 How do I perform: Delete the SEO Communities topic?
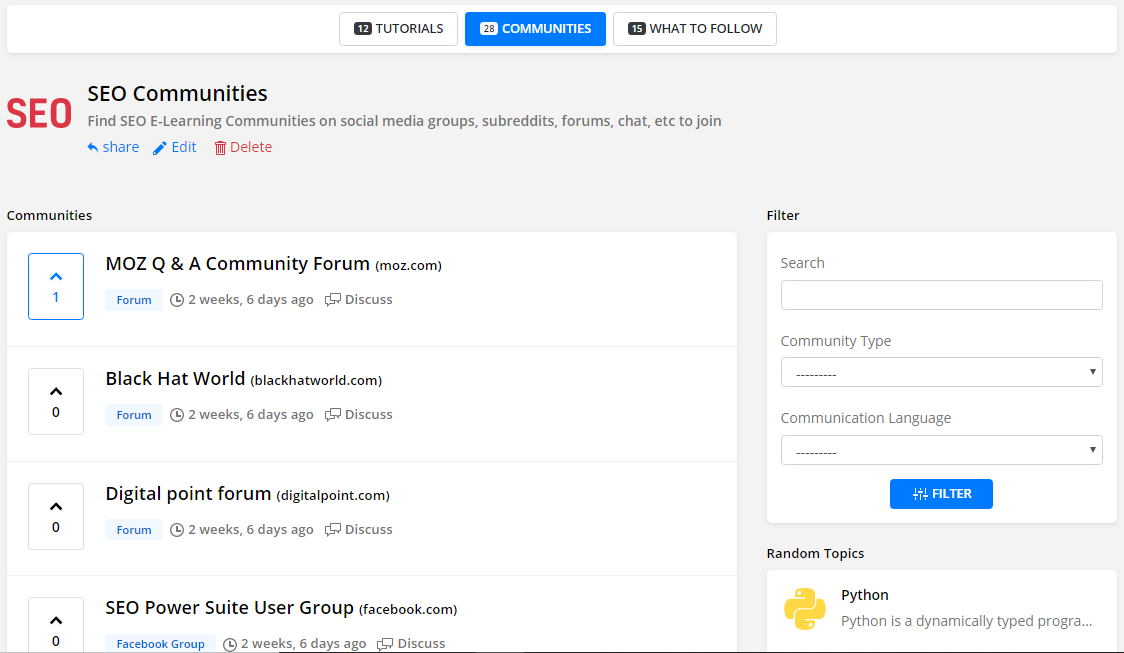point(243,147)
